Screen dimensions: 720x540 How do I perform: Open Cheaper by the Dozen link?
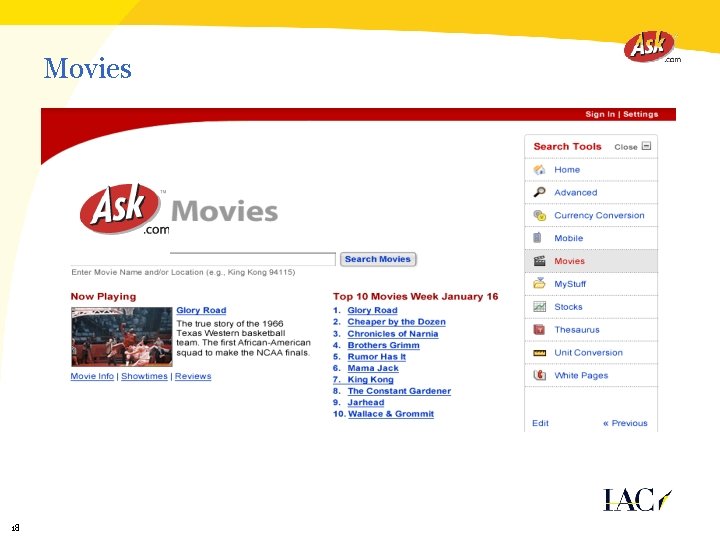click(396, 322)
